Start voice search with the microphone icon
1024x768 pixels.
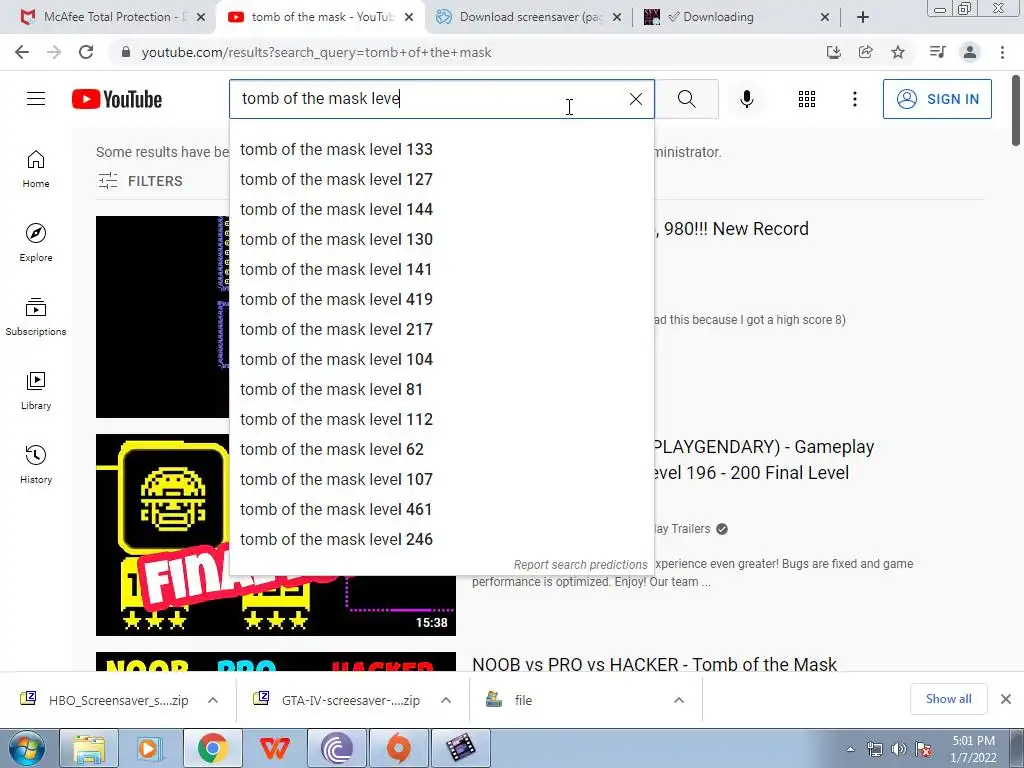pos(746,99)
